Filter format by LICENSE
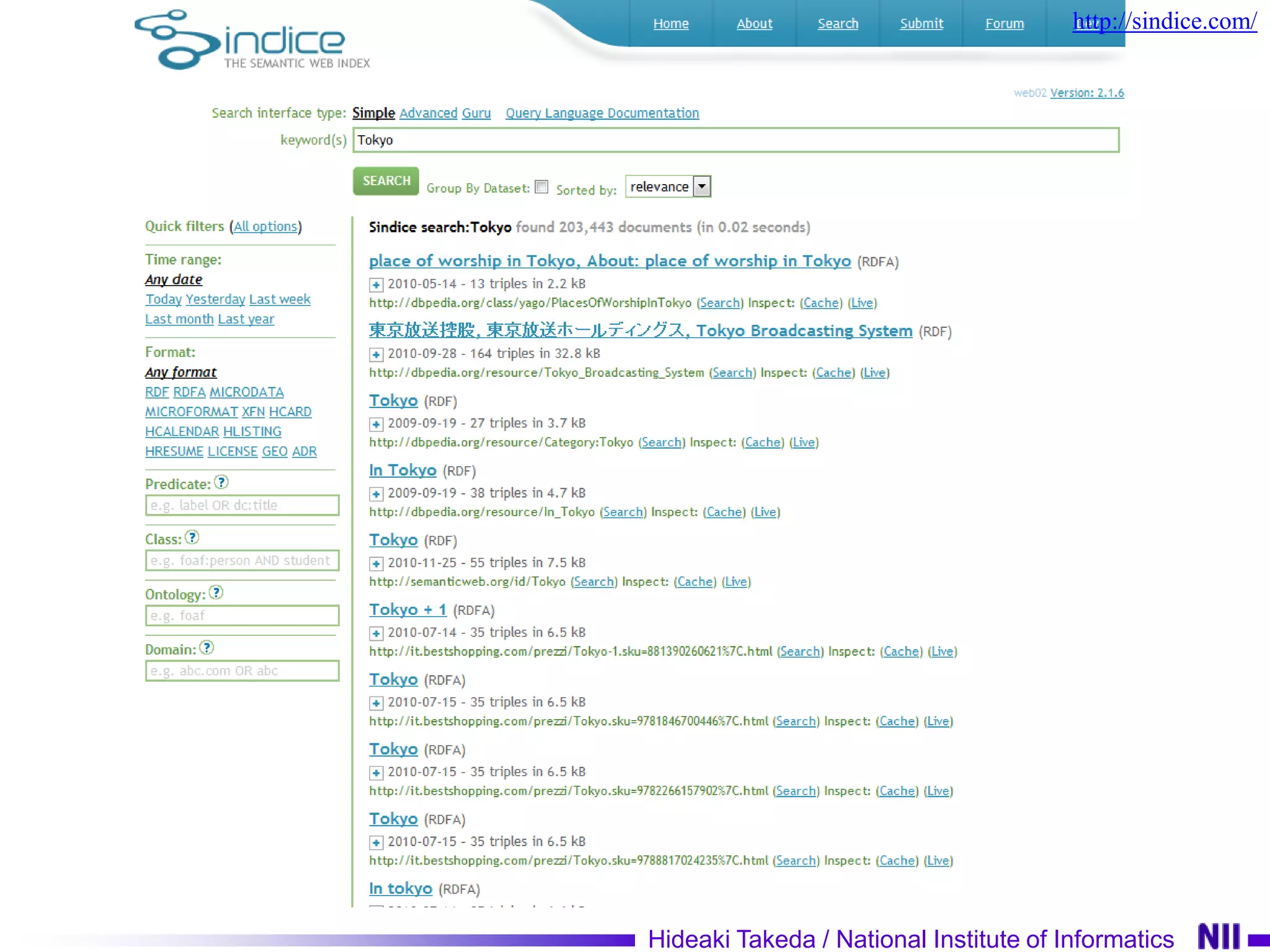1270x952 pixels. click(x=233, y=452)
